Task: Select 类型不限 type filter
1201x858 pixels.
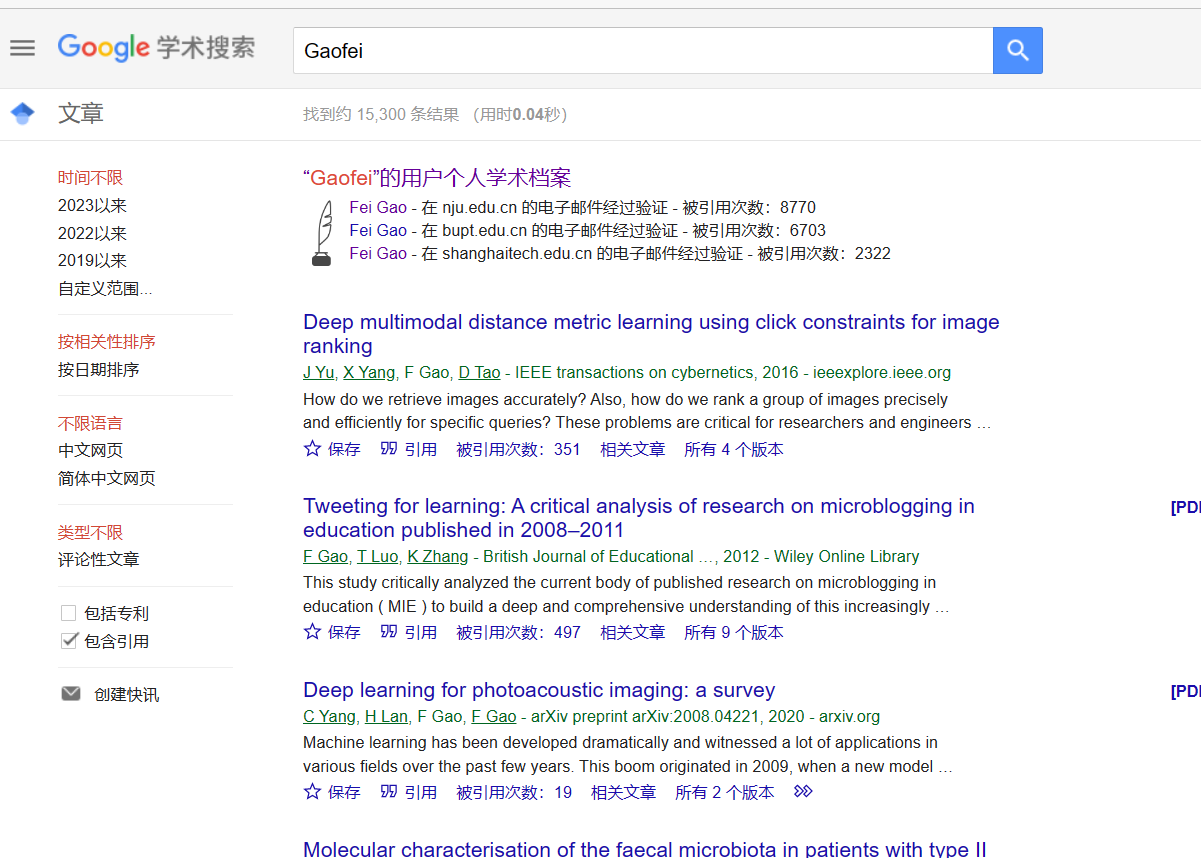Action: (91, 532)
